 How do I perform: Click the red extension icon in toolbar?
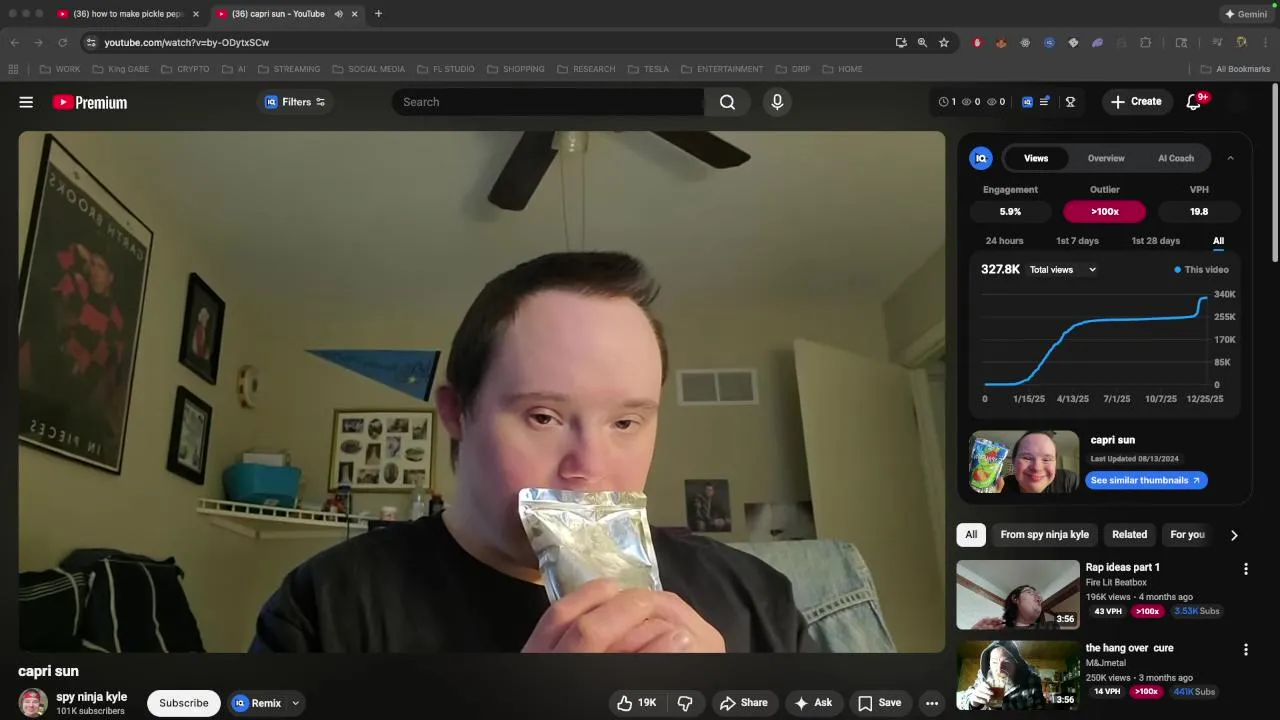[x=977, y=43]
